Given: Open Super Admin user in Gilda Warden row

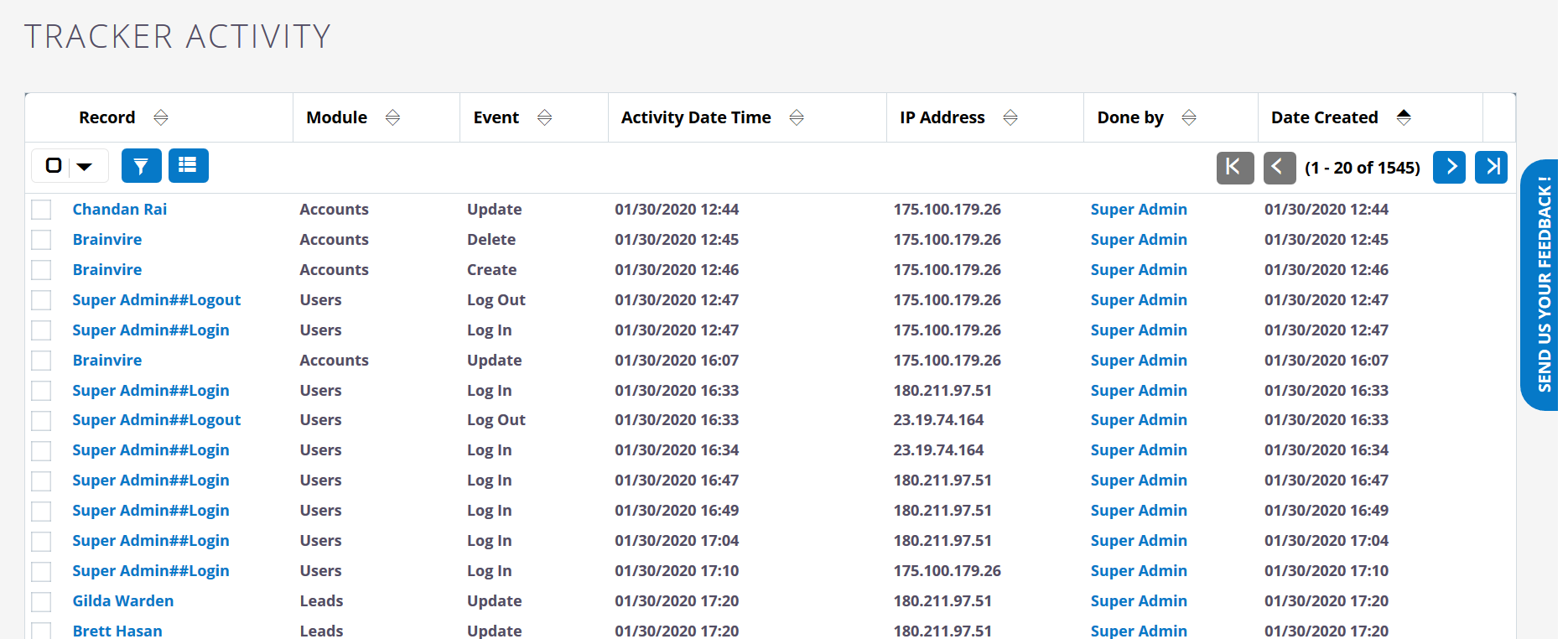Looking at the screenshot, I should click(1139, 601).
